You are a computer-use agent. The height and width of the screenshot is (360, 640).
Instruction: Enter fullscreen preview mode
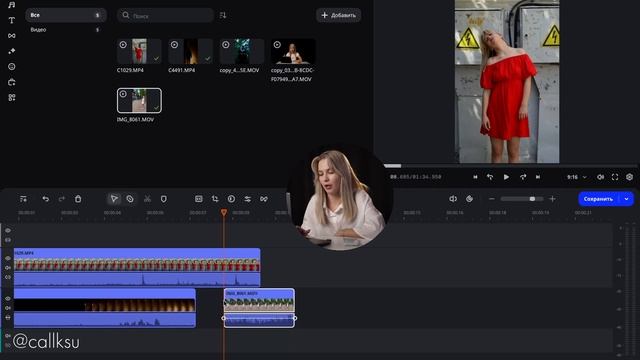coord(615,177)
